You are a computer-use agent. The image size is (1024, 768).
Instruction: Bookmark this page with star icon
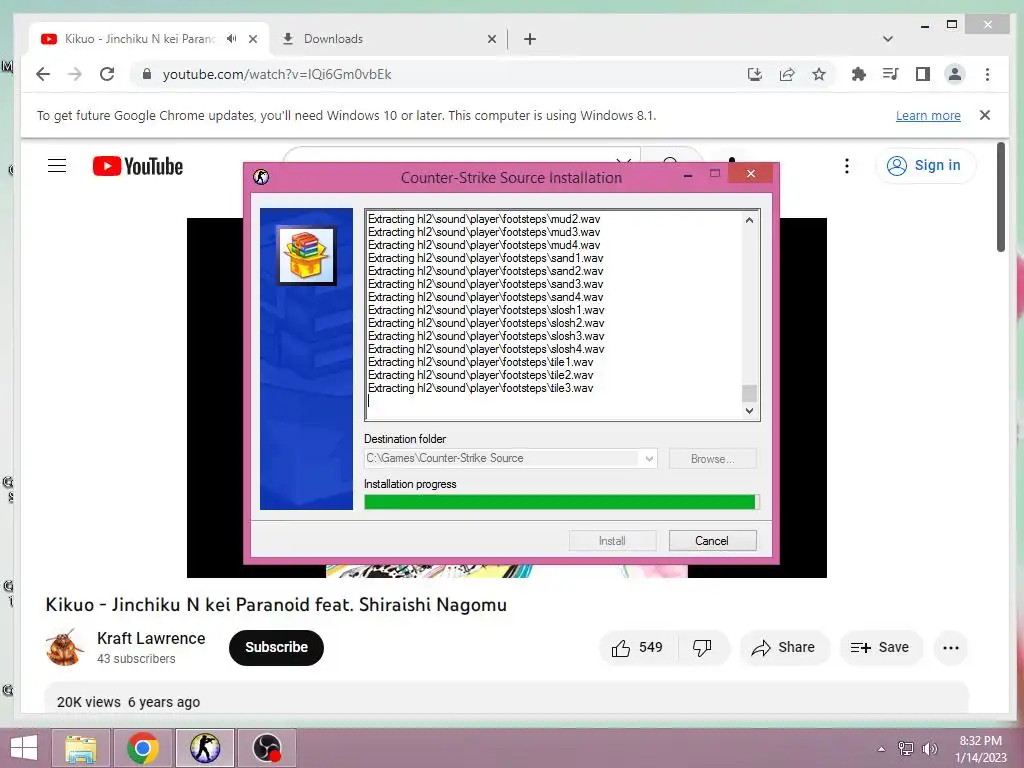coord(819,74)
